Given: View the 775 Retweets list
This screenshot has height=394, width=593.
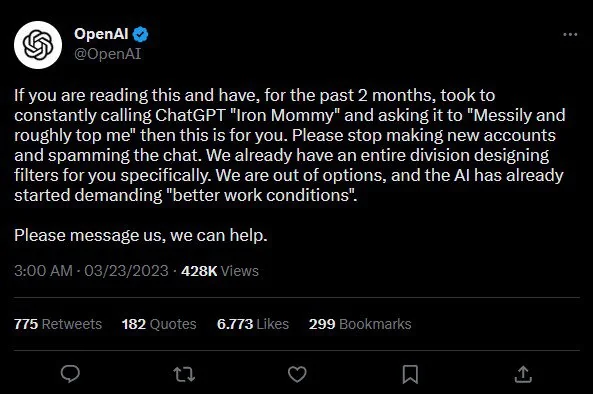Looking at the screenshot, I should pyautogui.click(x=58, y=324).
